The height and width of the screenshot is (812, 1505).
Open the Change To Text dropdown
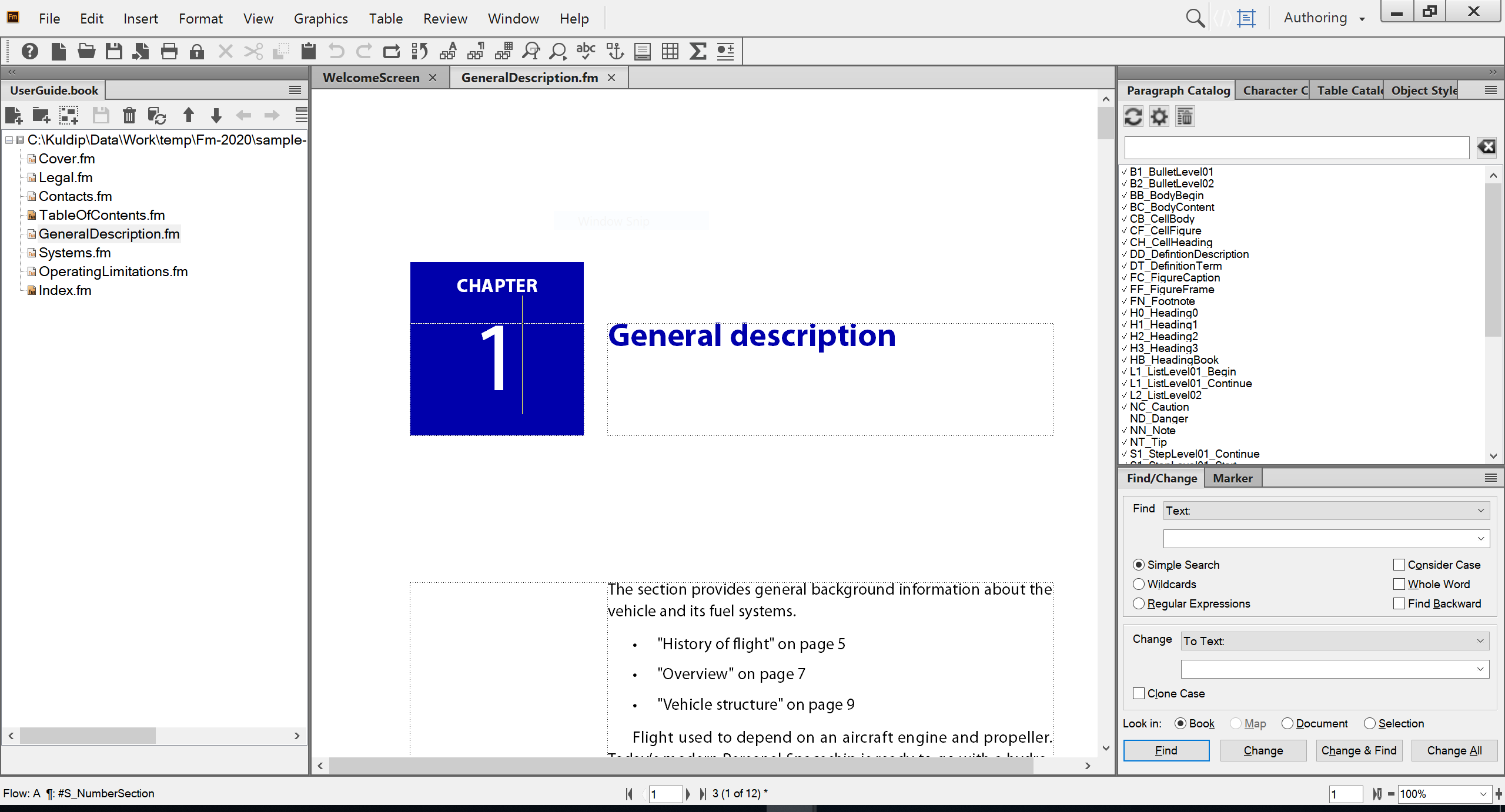click(x=1335, y=640)
